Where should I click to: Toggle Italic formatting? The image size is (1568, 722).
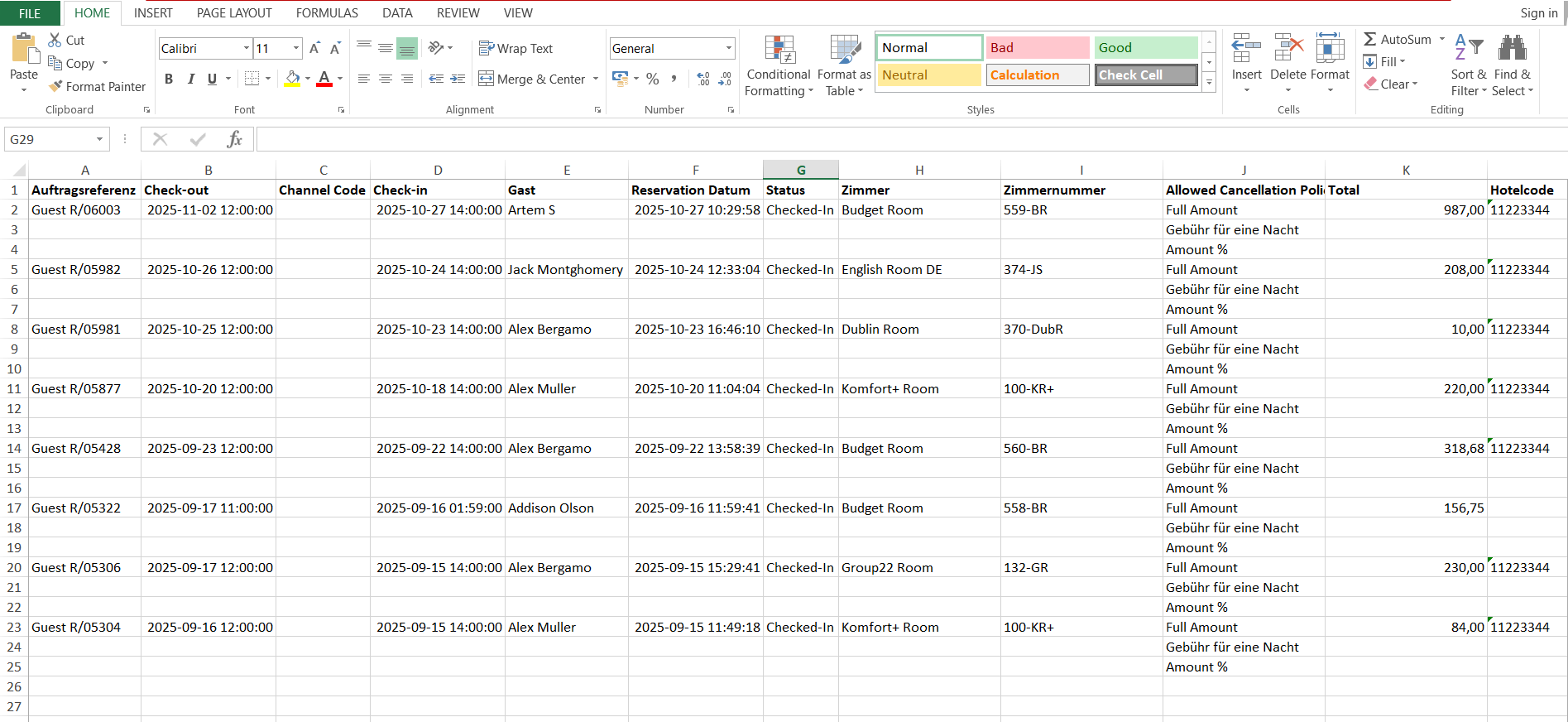(190, 79)
